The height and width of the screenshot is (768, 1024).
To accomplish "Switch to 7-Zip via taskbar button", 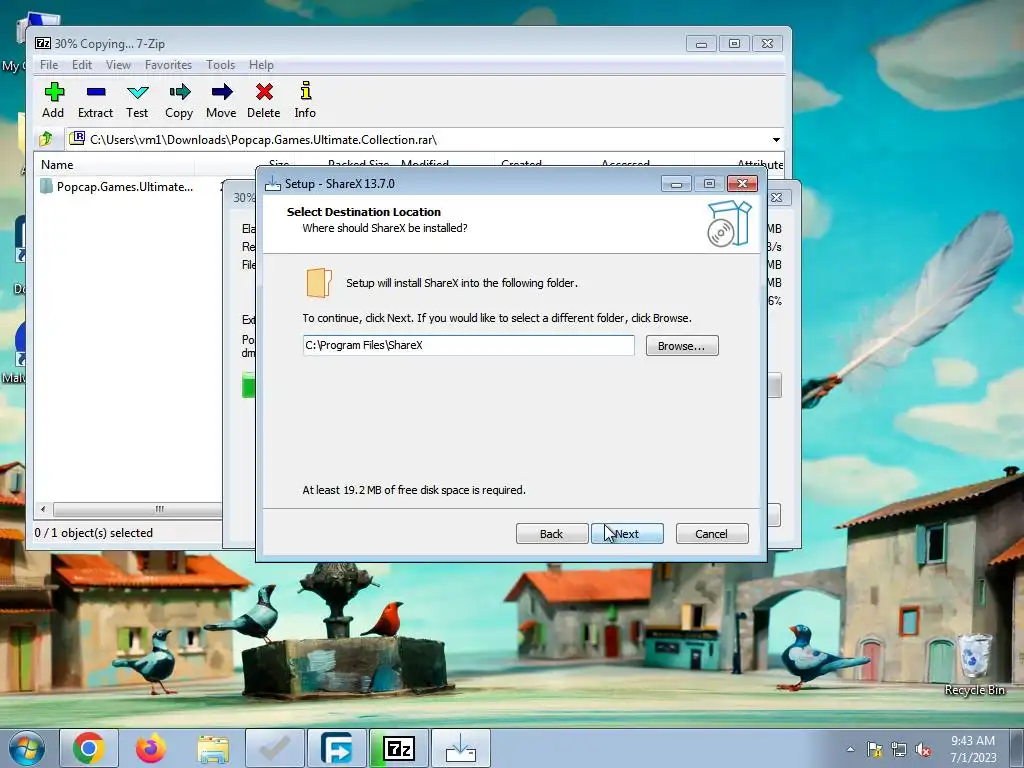I will click(x=398, y=748).
